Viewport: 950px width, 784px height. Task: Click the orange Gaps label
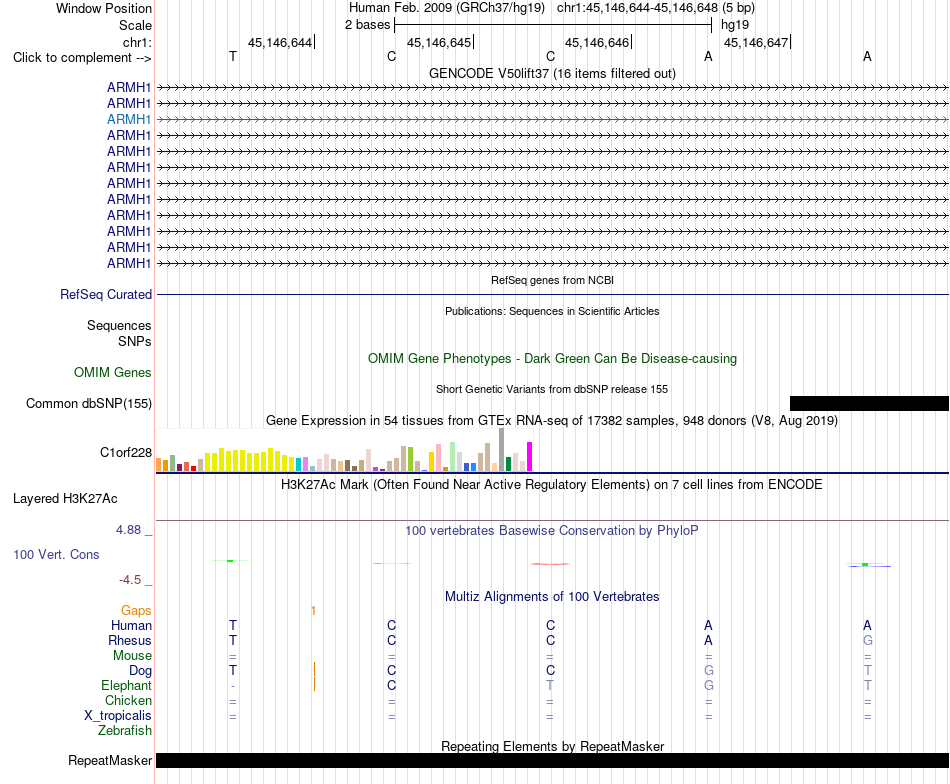pyautogui.click(x=136, y=611)
